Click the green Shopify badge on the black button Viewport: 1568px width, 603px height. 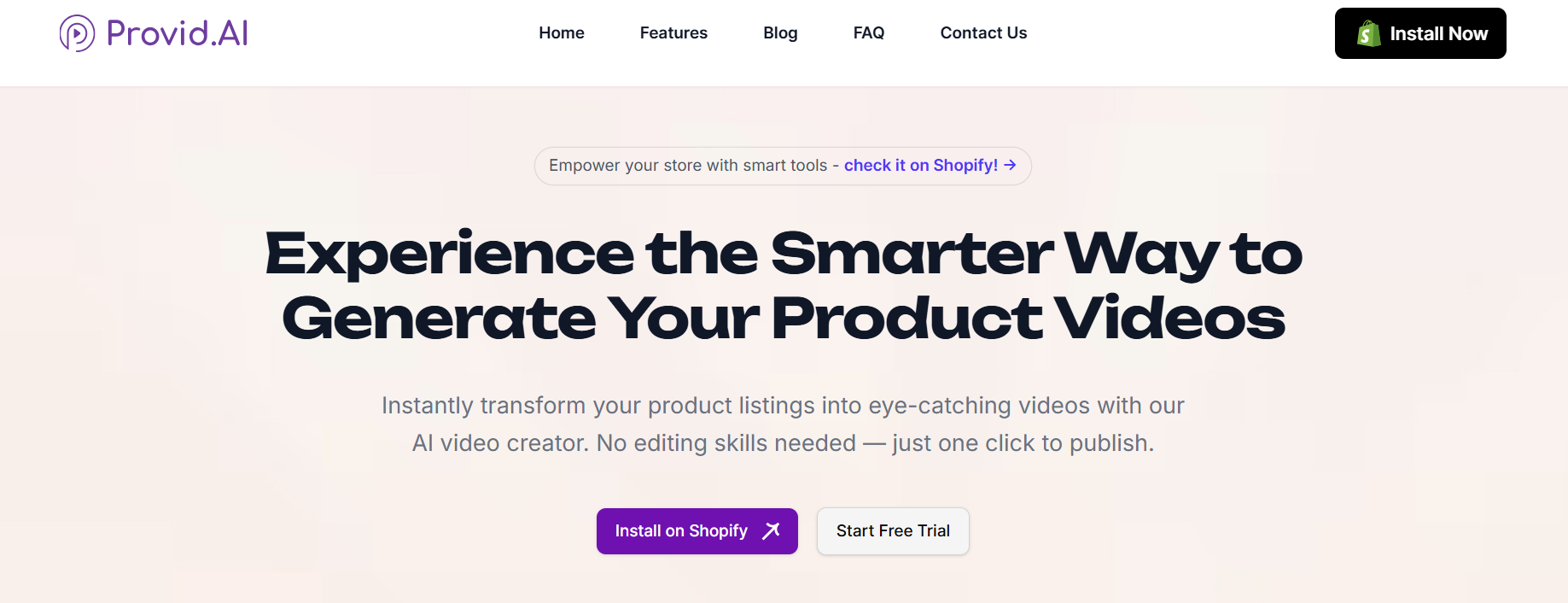pyautogui.click(x=1369, y=33)
